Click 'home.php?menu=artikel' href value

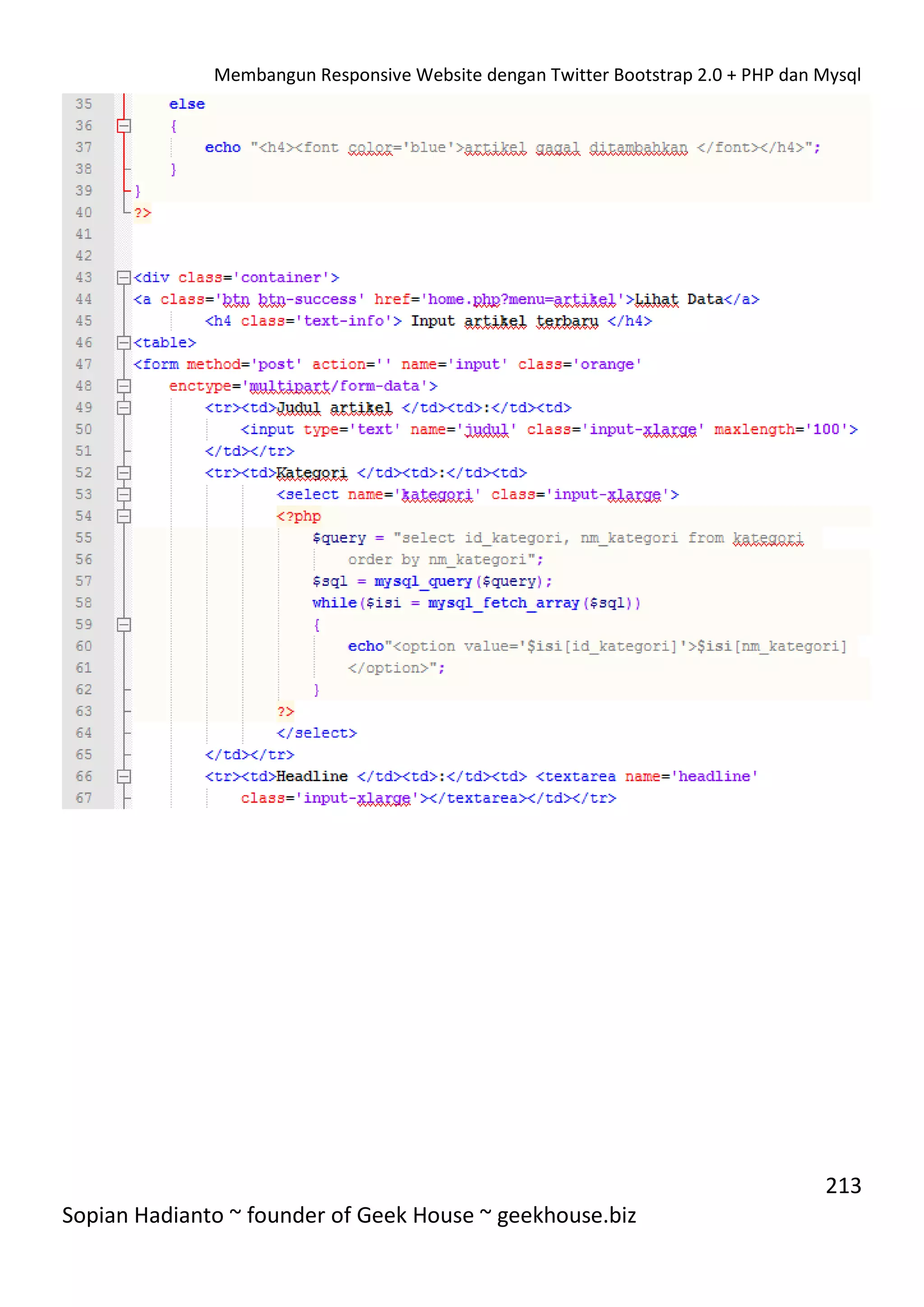522,299
